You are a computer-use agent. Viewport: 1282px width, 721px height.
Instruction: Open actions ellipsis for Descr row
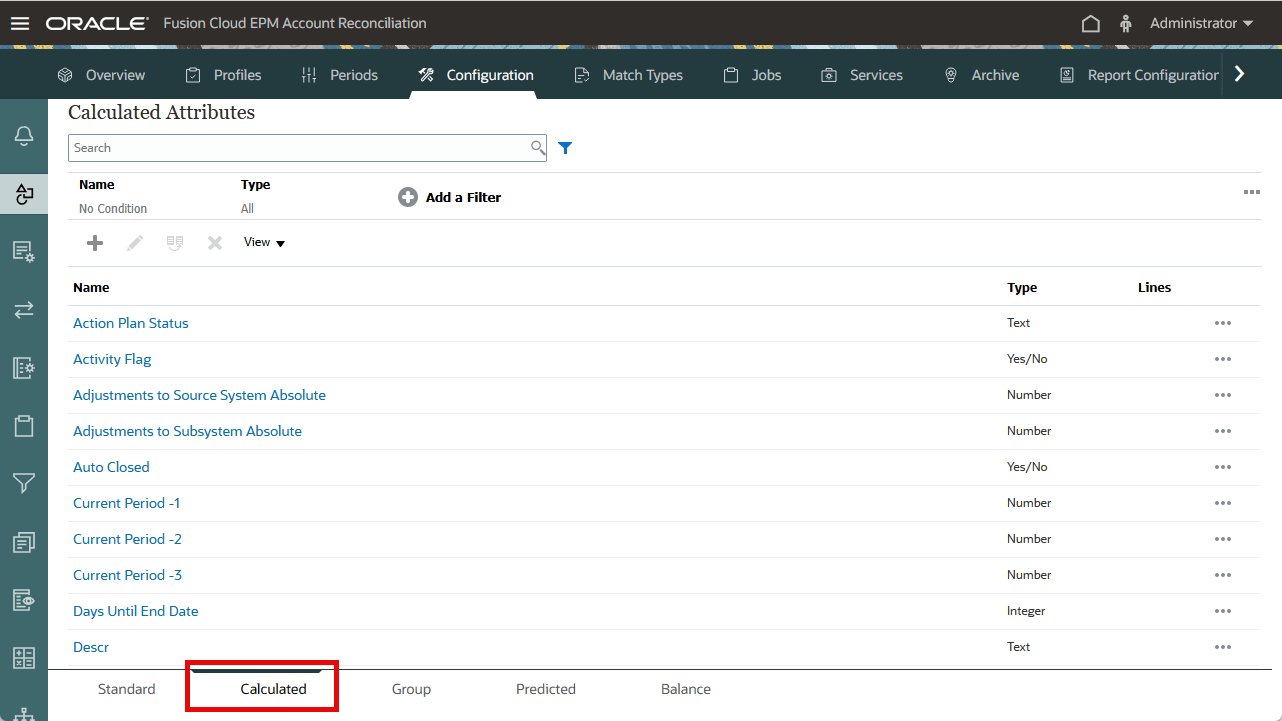click(1222, 647)
